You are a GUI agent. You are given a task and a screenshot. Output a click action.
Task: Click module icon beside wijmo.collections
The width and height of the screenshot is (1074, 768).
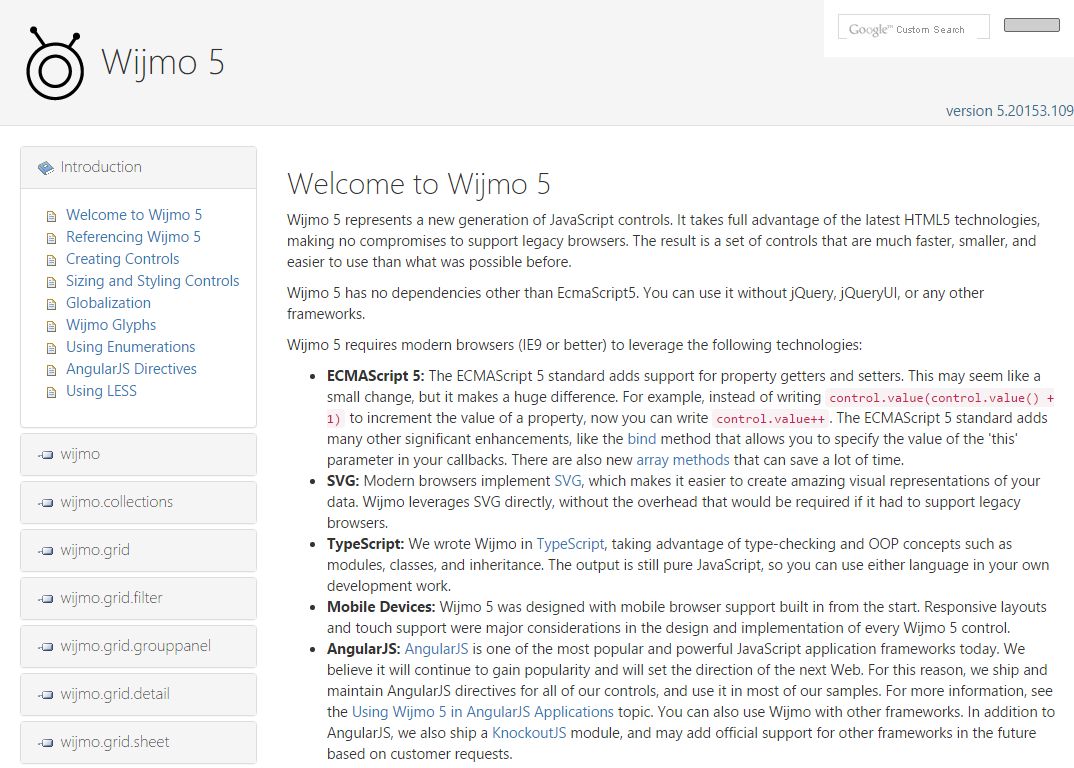[x=46, y=503]
